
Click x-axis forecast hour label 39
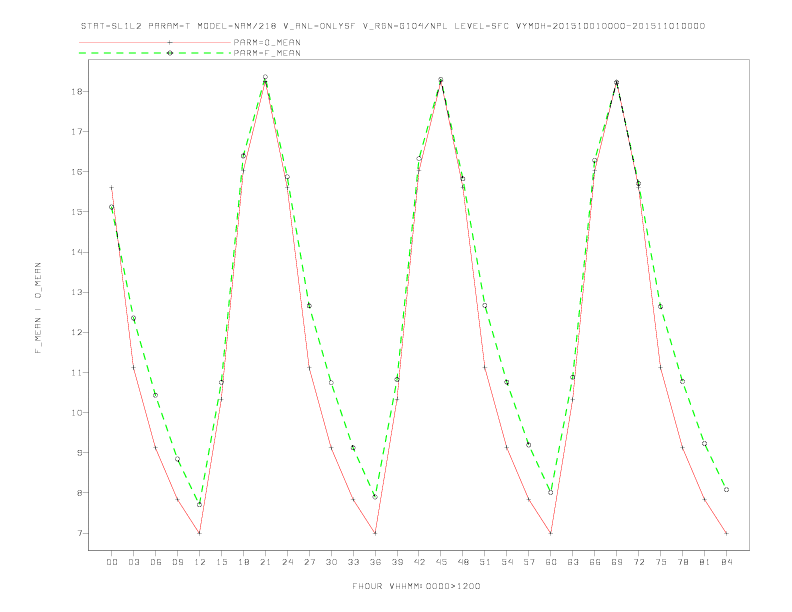pos(397,562)
